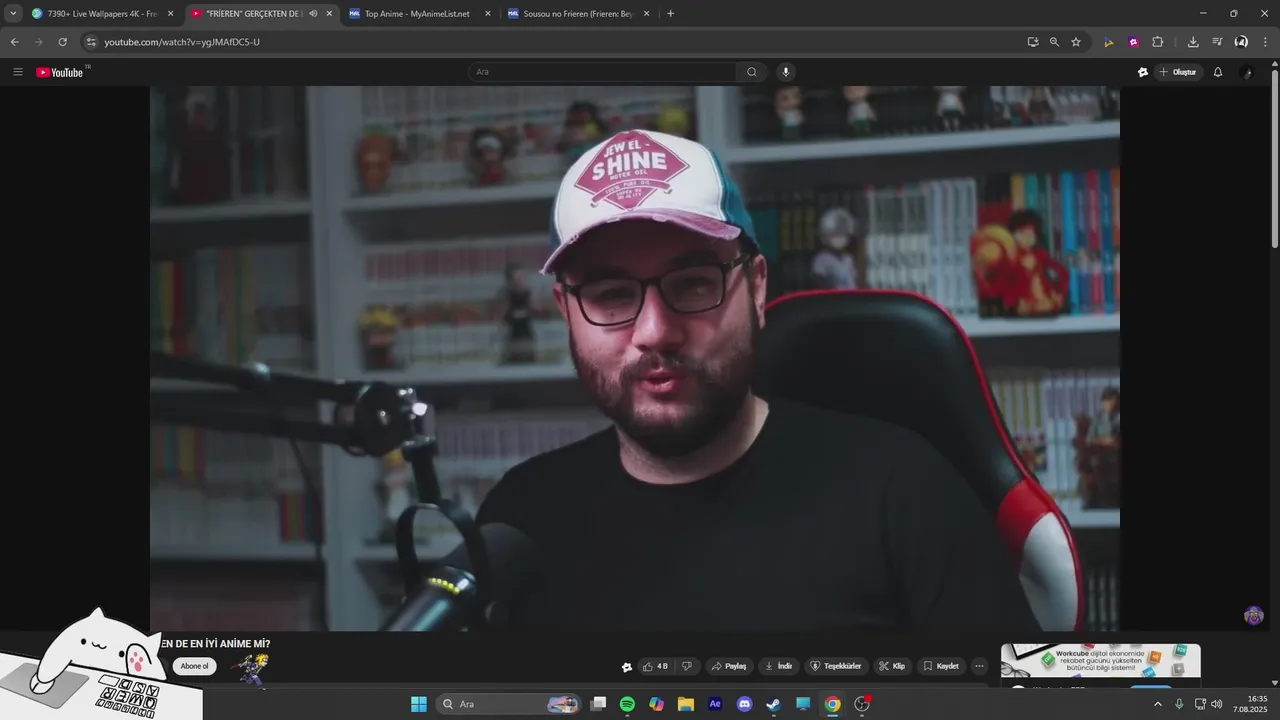1280x720 pixels.
Task: Subscribe with the Abone ol button
Action: click(x=195, y=666)
